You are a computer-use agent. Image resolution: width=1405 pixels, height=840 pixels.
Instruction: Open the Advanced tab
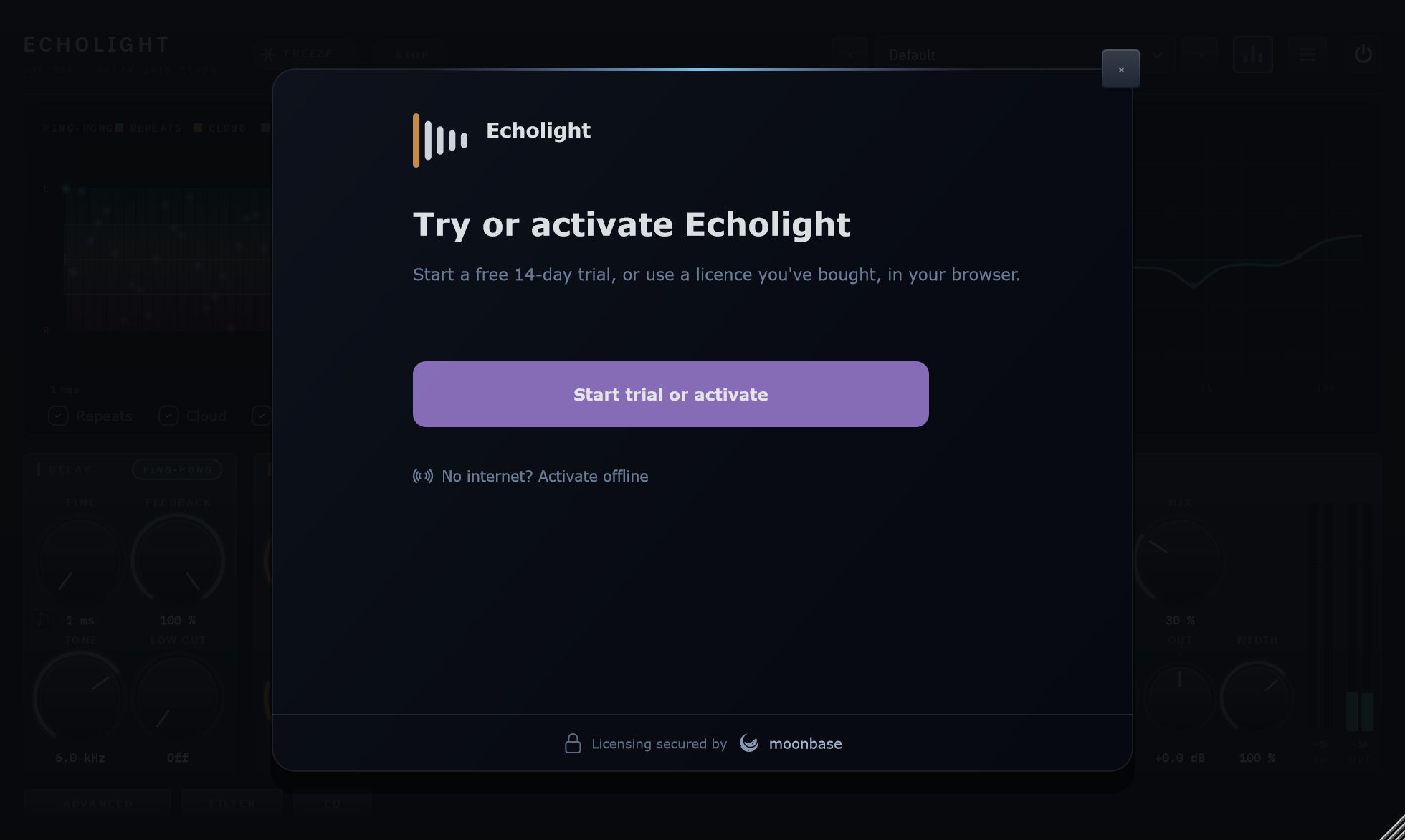point(97,803)
